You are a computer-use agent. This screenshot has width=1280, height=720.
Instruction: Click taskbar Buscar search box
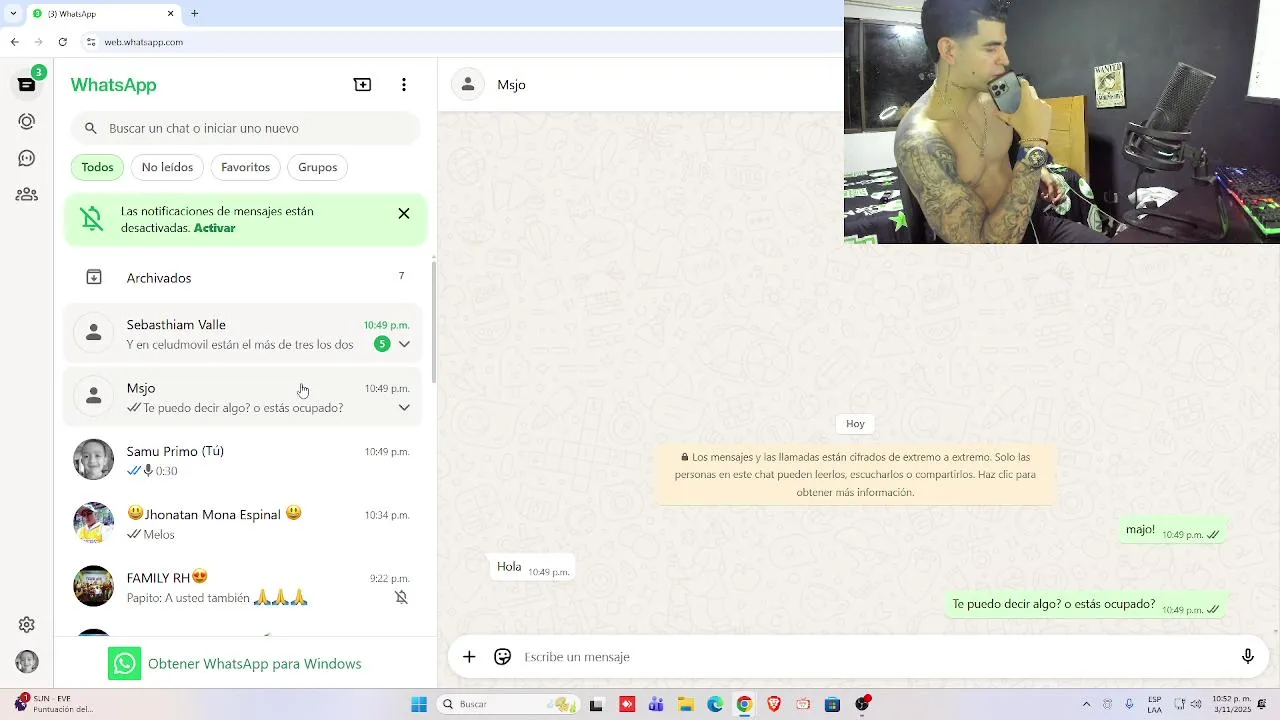point(509,705)
